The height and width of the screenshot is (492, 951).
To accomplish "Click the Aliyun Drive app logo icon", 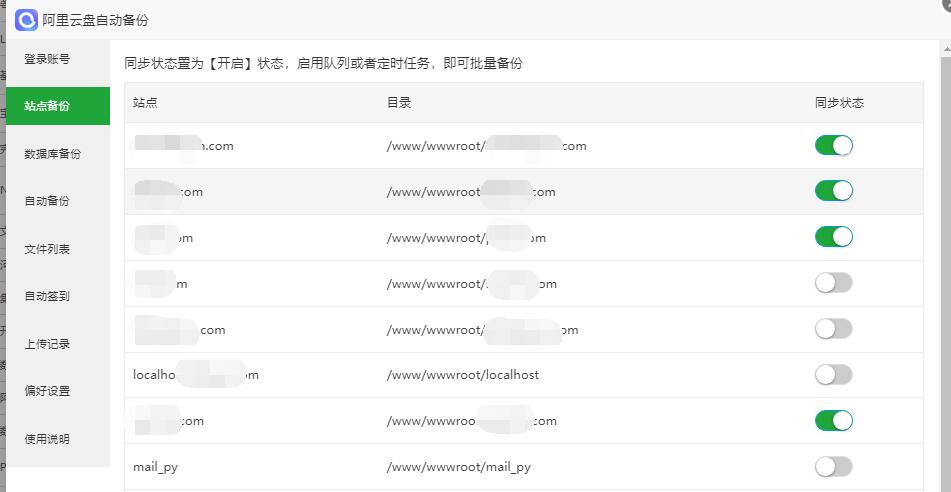I will point(26,20).
